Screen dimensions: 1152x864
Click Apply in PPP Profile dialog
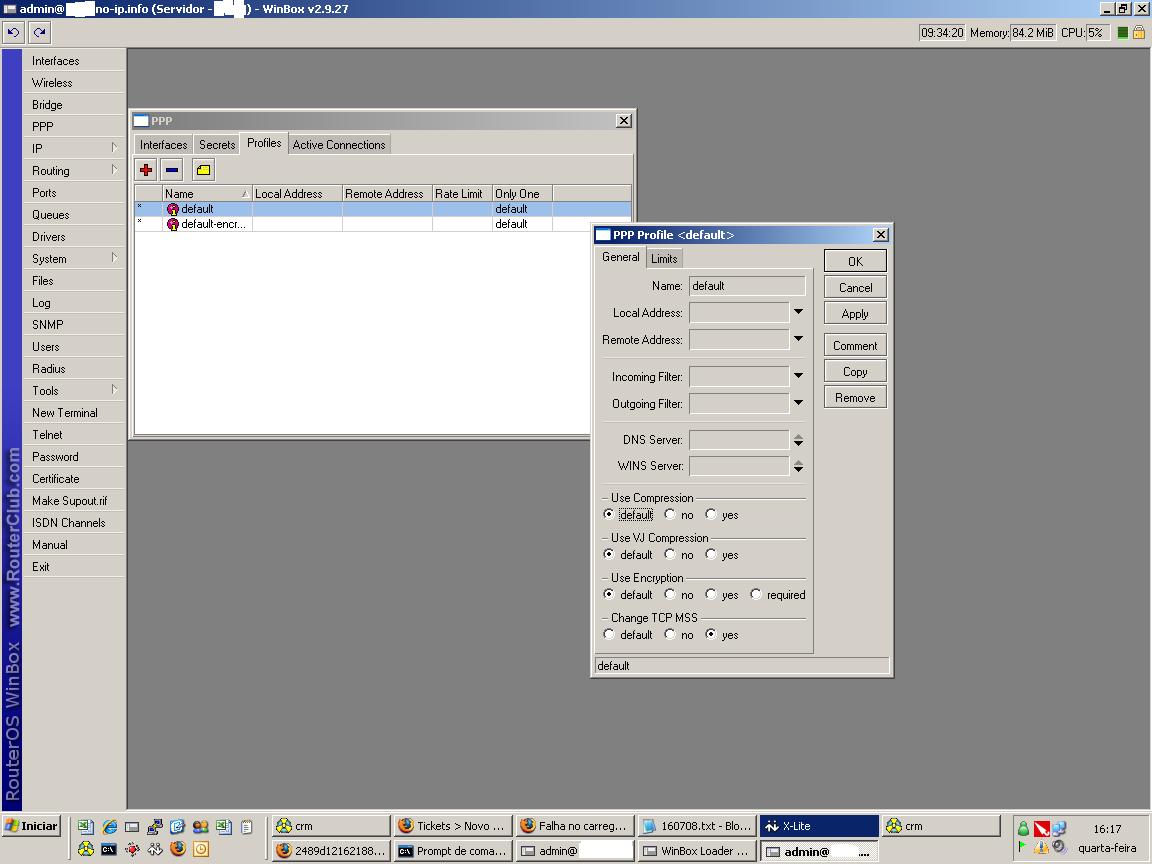click(855, 314)
